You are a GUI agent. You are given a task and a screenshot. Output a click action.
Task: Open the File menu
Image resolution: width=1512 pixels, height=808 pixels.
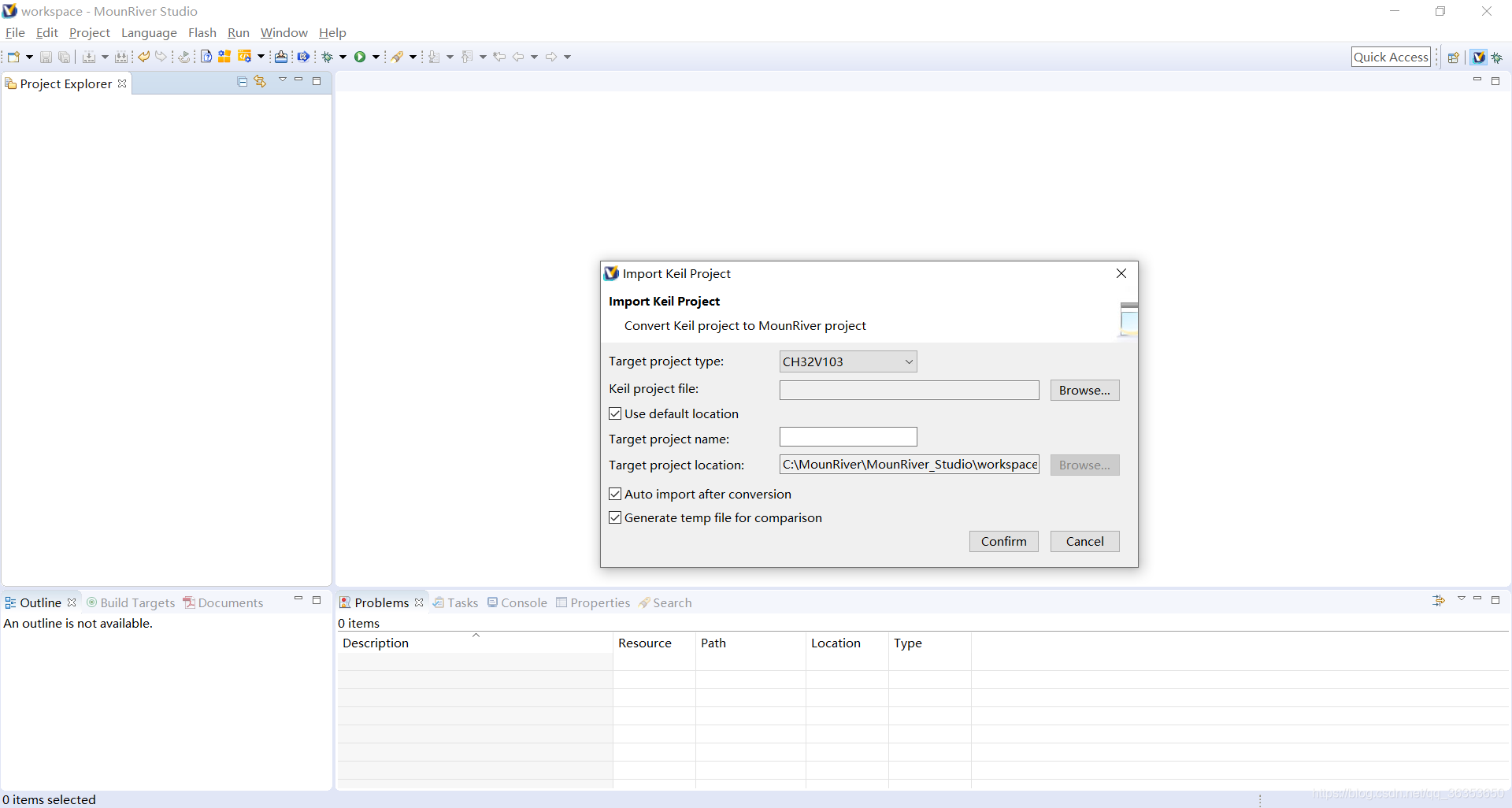[x=15, y=32]
